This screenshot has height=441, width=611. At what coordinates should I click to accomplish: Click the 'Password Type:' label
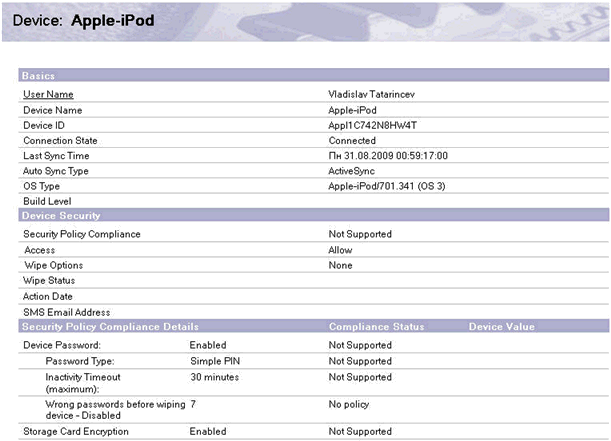click(x=80, y=361)
